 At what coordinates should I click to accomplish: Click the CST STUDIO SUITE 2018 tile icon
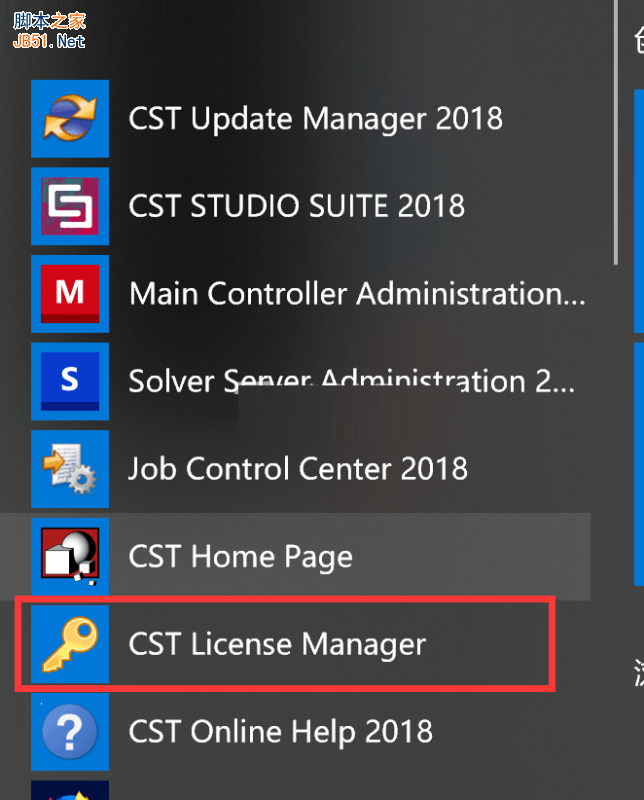[70, 206]
